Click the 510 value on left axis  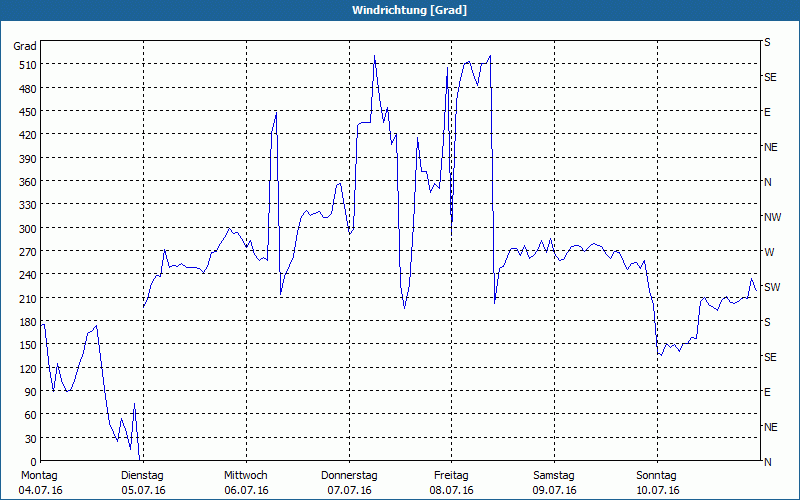28,65
